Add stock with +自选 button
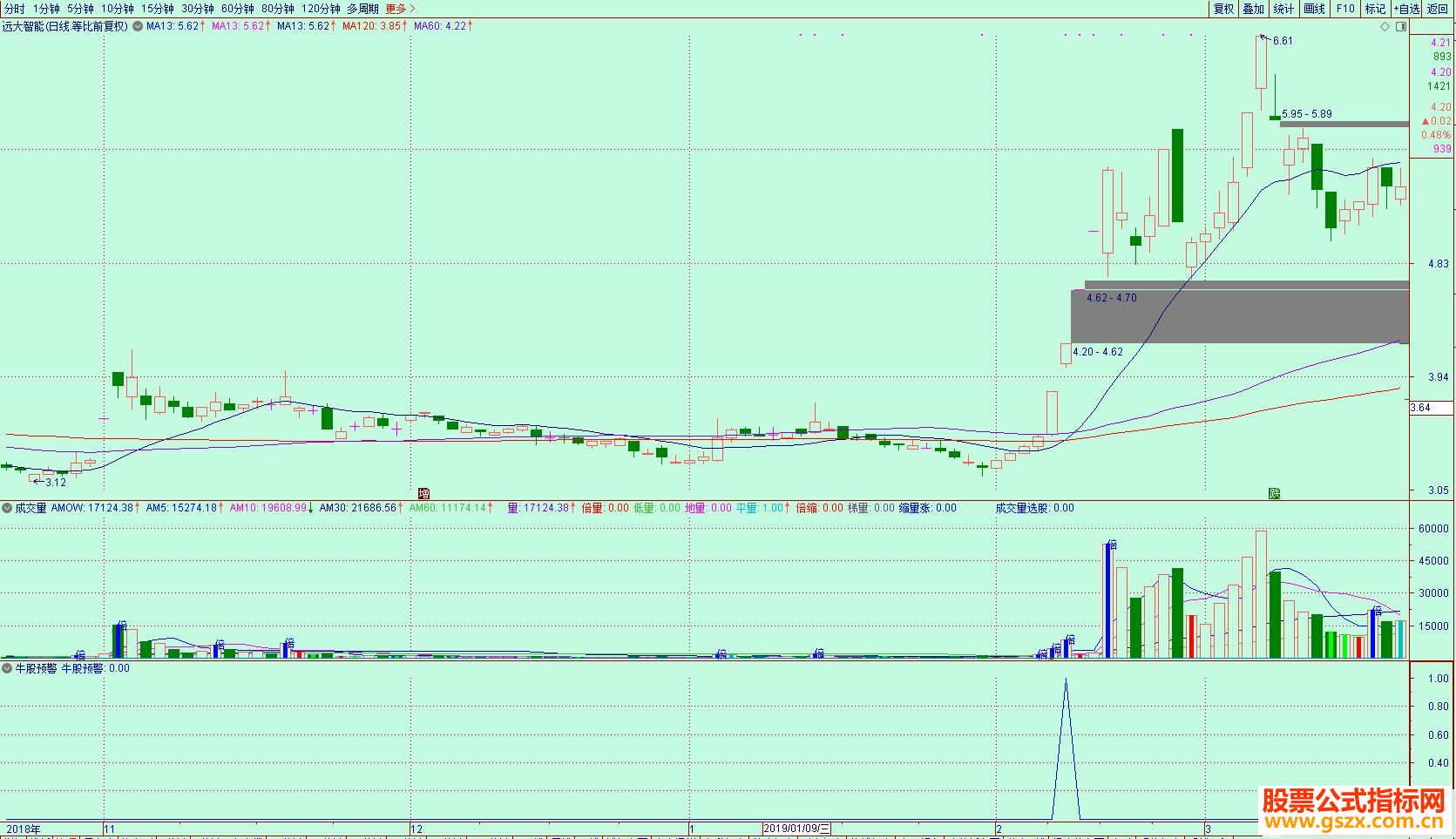This screenshot has height=839, width=1456. pyautogui.click(x=1406, y=9)
